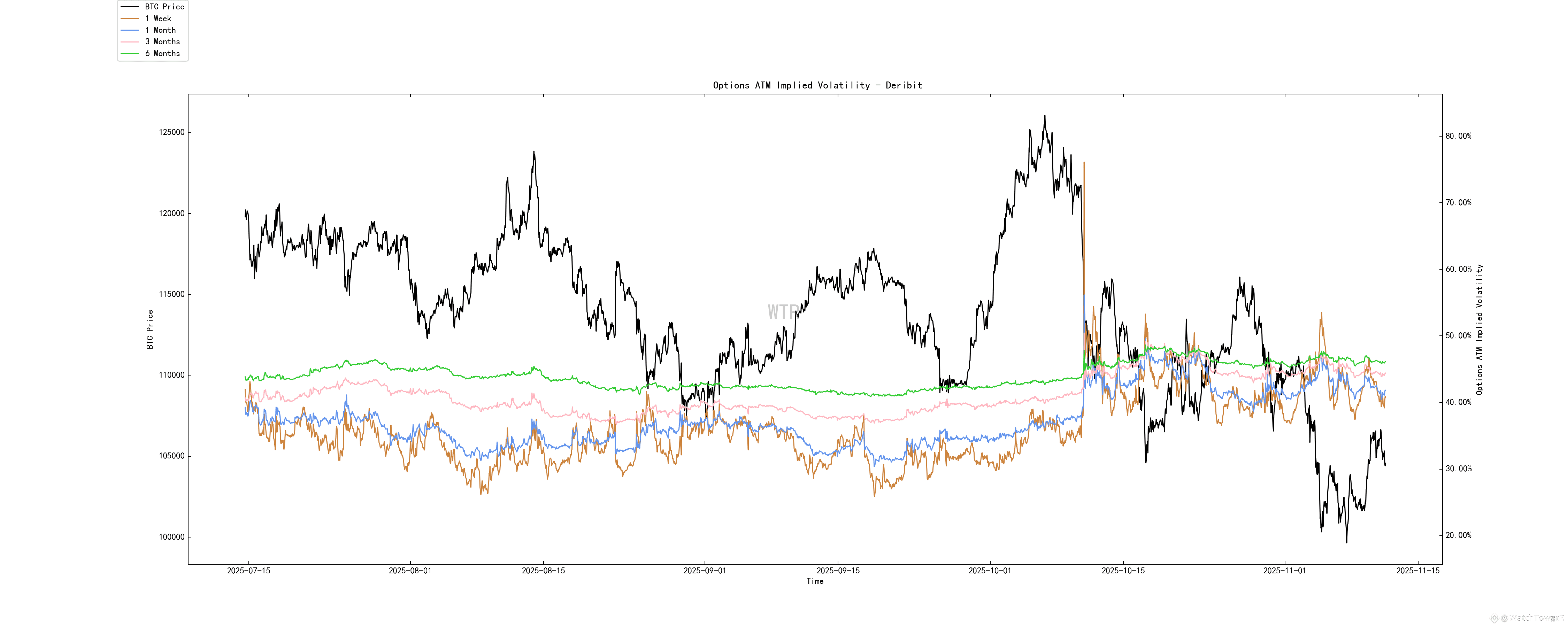Click the WTR watermark in chart center

tap(782, 312)
